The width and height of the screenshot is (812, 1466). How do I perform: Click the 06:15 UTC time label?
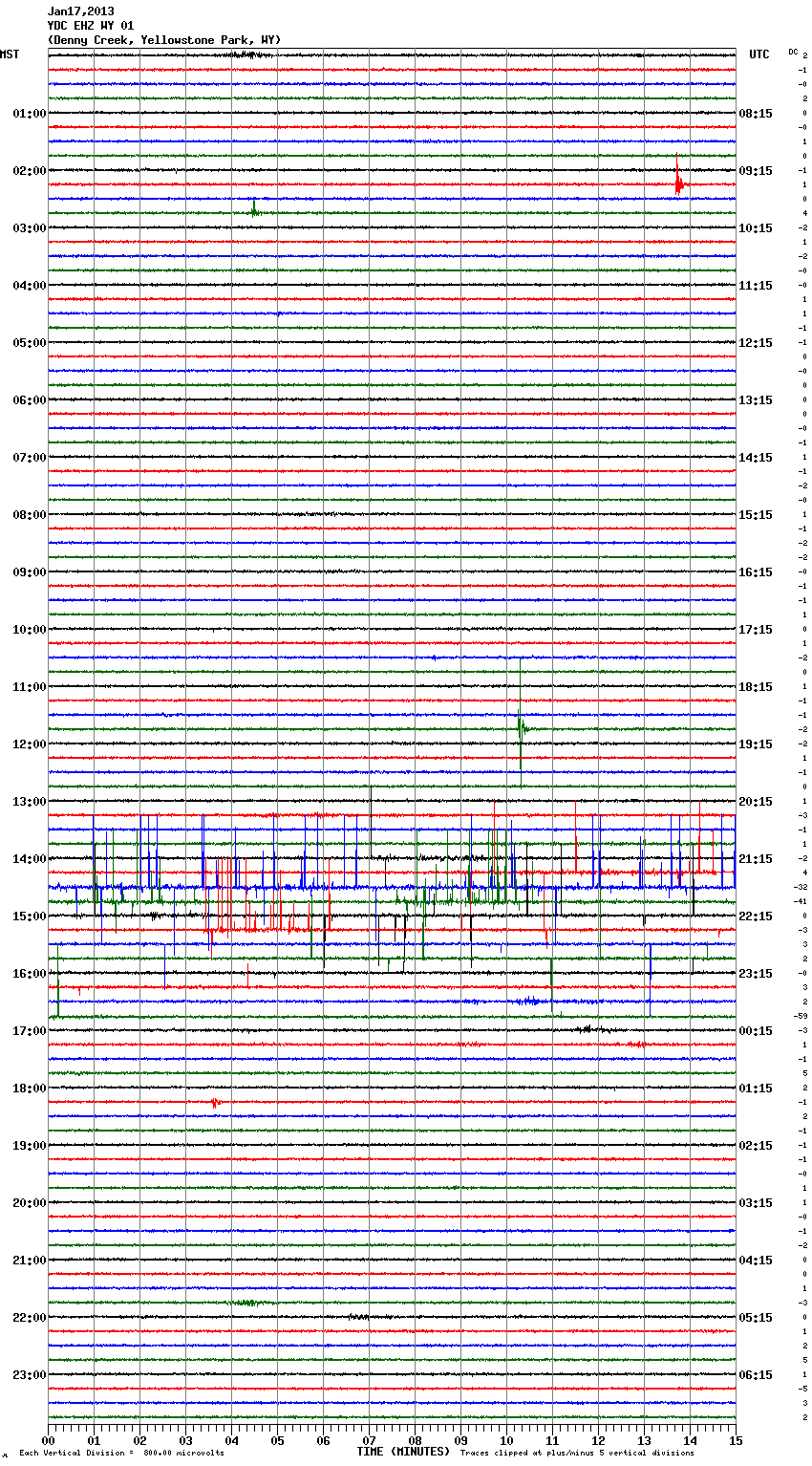pos(756,1375)
